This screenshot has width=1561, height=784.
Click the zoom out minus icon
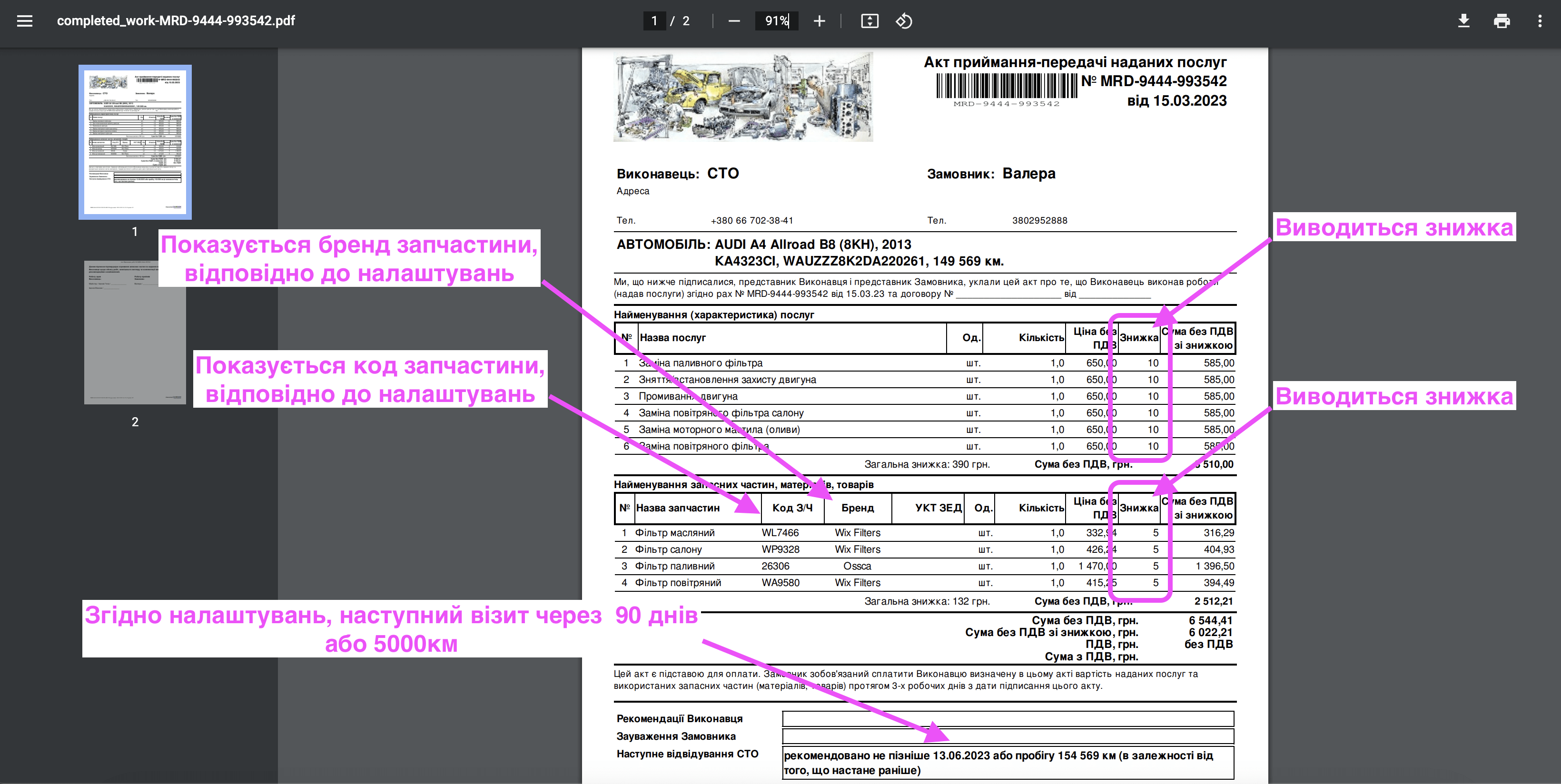[734, 21]
